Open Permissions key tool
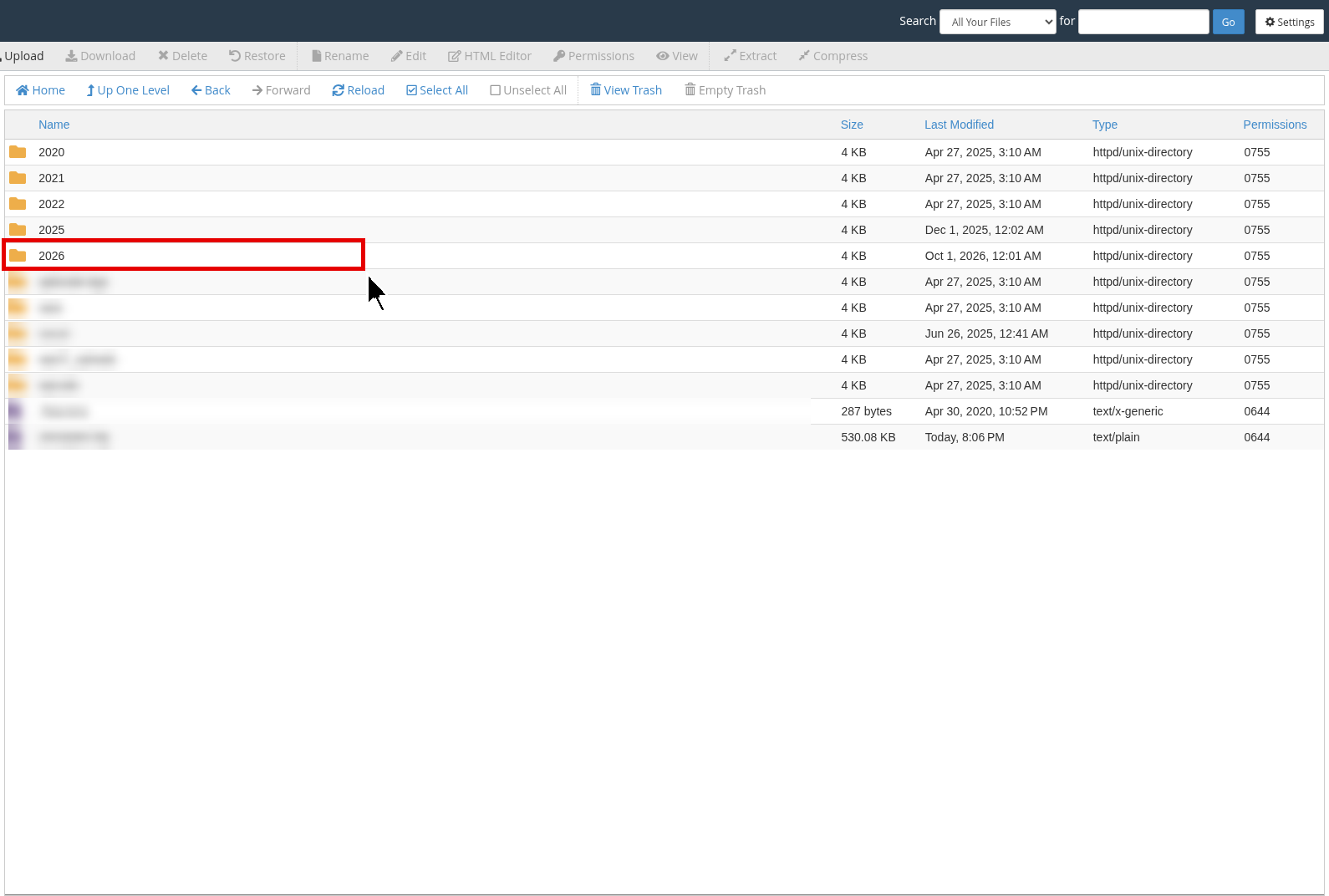The height and width of the screenshot is (896, 1329). coord(593,56)
